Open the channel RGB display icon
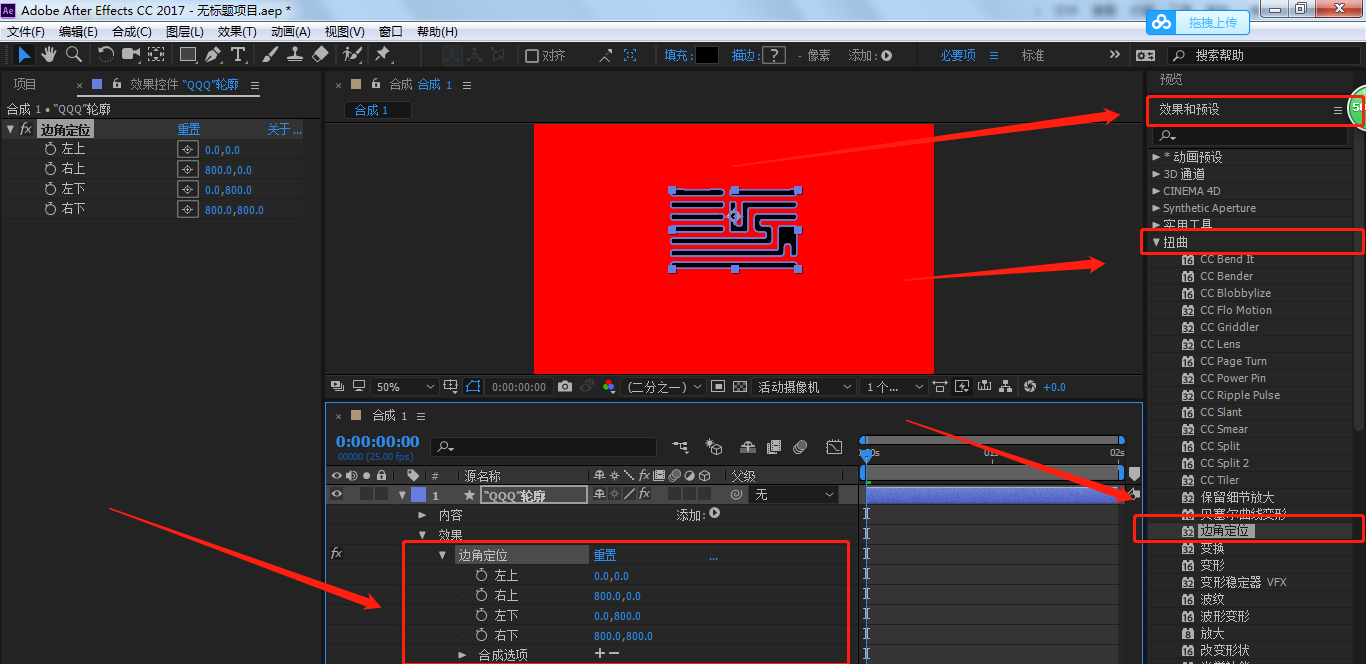 (x=609, y=387)
